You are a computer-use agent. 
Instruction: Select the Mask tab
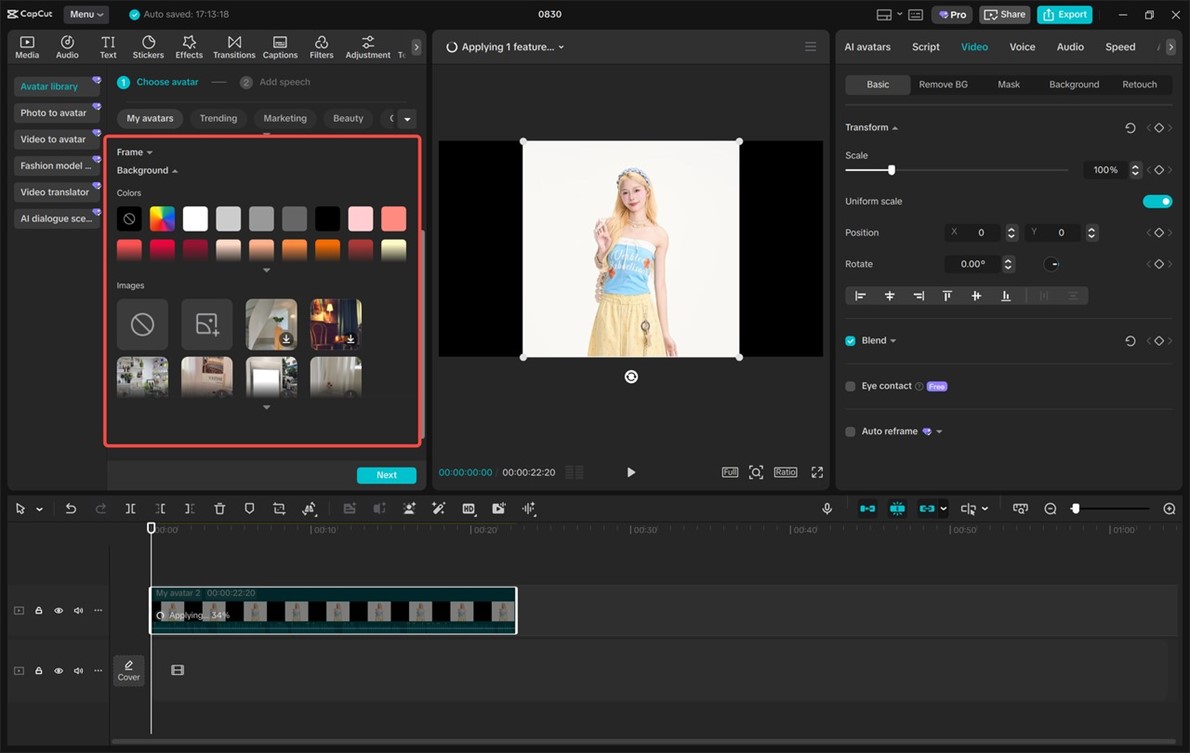[1008, 85]
